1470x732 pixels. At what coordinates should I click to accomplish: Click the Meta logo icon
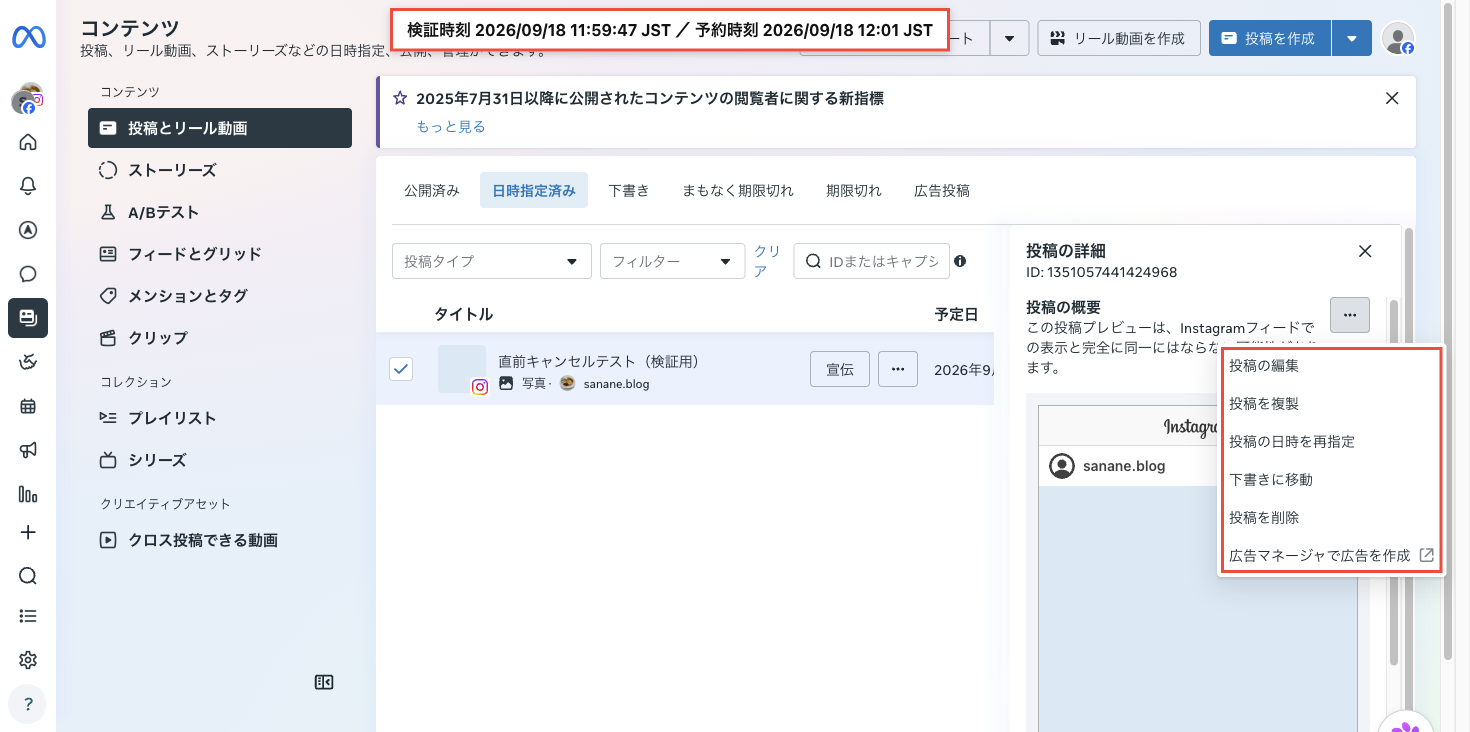[x=27, y=38]
